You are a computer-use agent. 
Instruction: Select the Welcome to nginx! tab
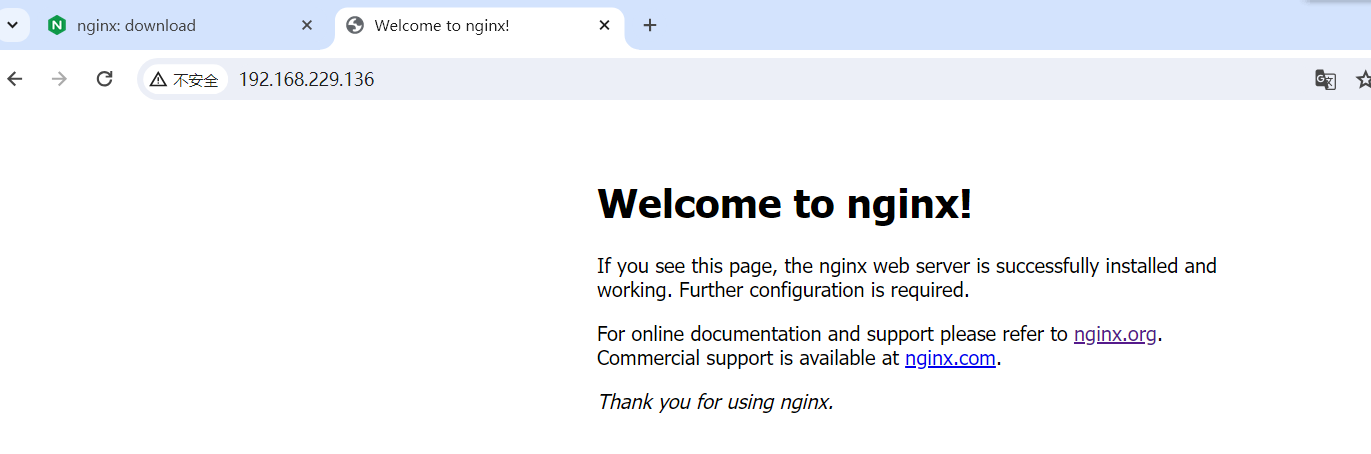click(x=479, y=25)
